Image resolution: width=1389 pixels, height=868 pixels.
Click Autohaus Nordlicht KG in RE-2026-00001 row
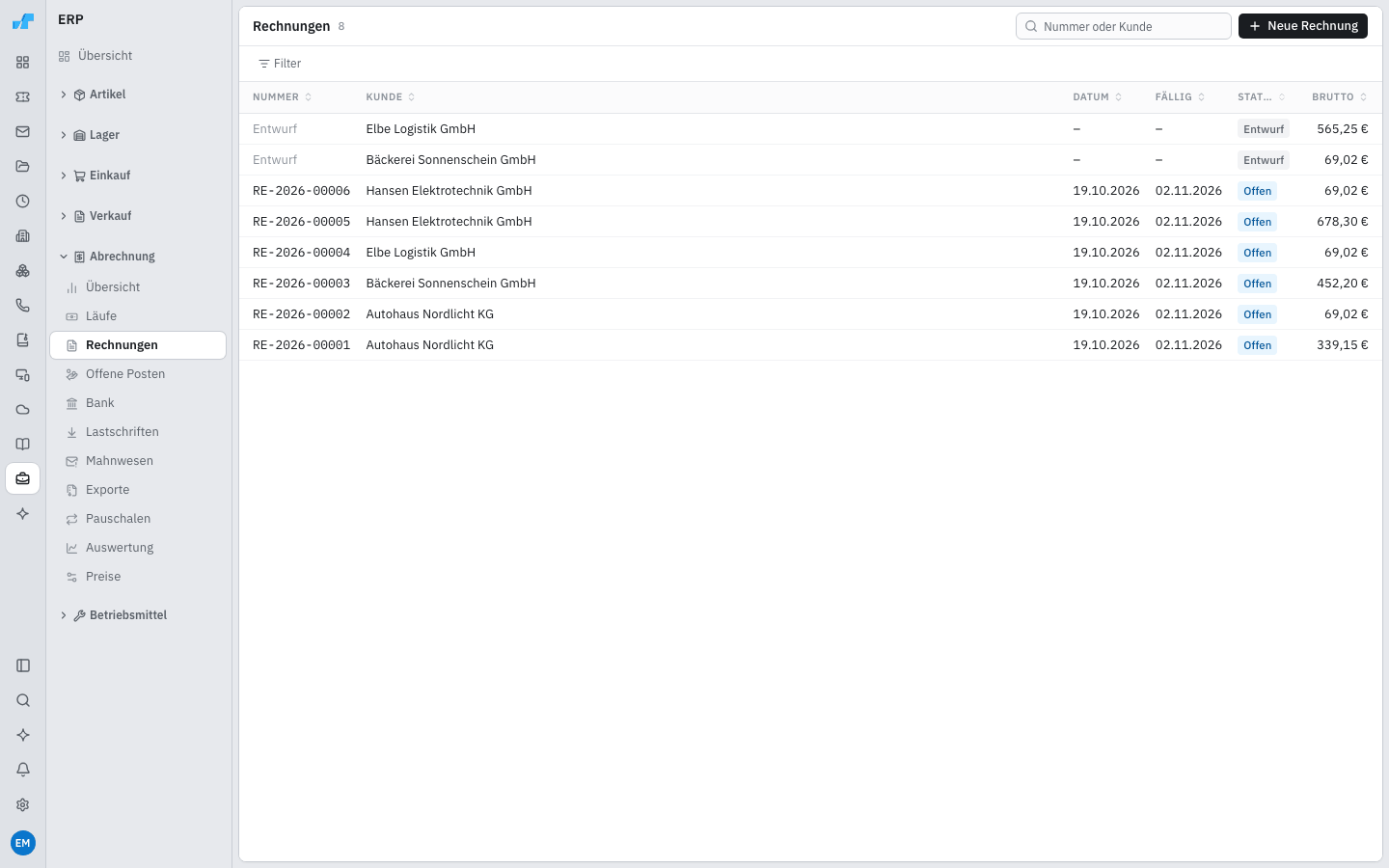429,345
